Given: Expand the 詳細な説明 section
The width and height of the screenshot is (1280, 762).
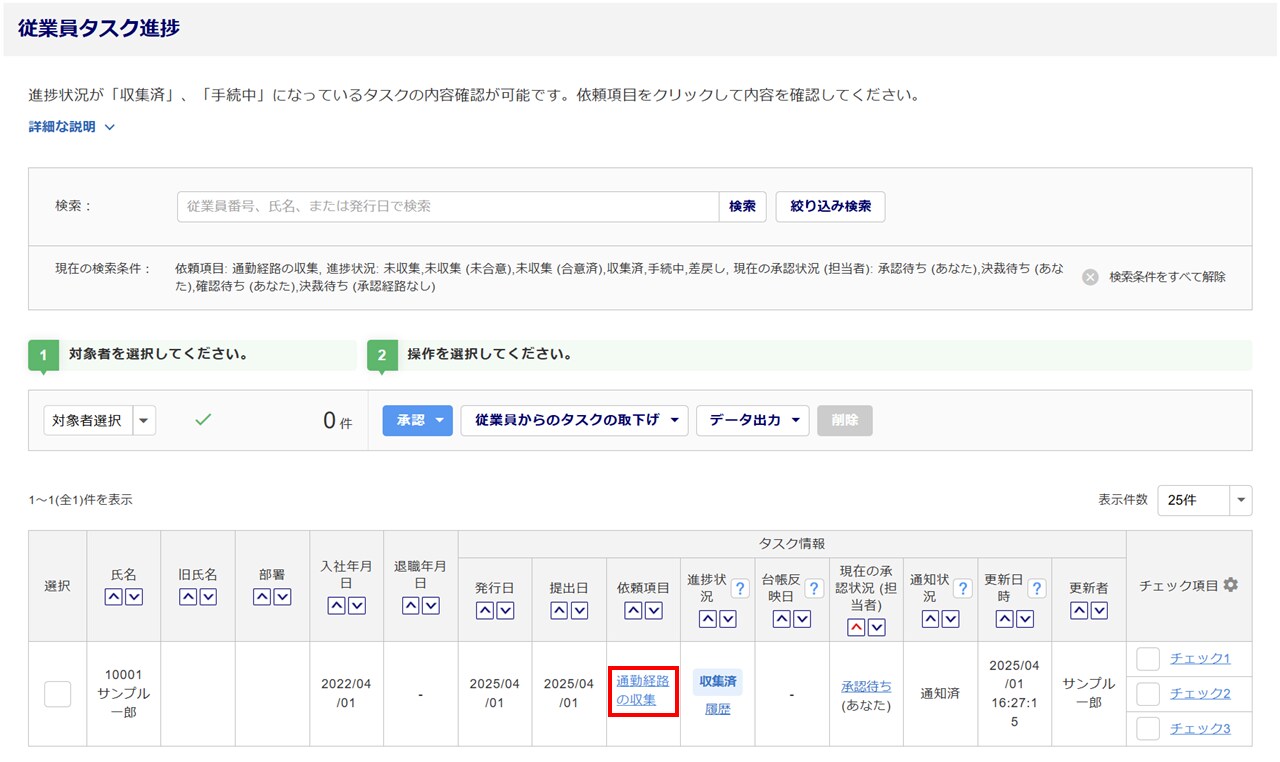Looking at the screenshot, I should pyautogui.click(x=72, y=127).
